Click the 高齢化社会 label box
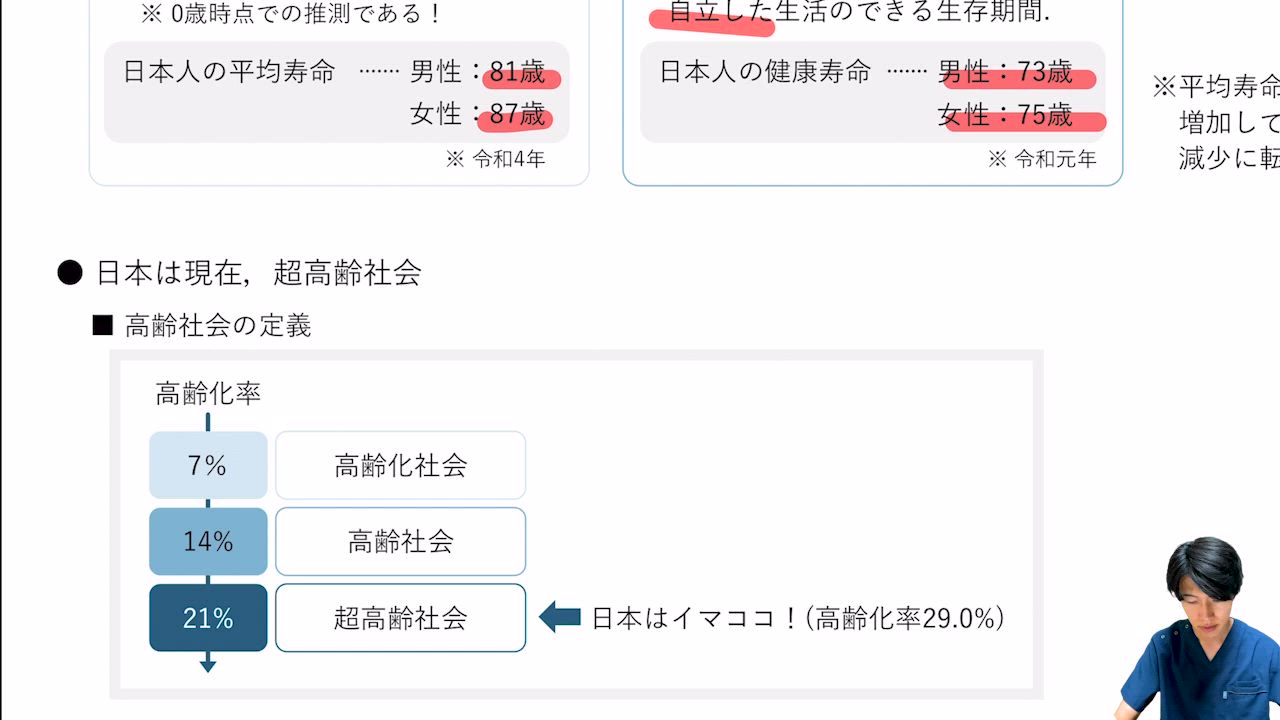1280x720 pixels. tap(400, 465)
